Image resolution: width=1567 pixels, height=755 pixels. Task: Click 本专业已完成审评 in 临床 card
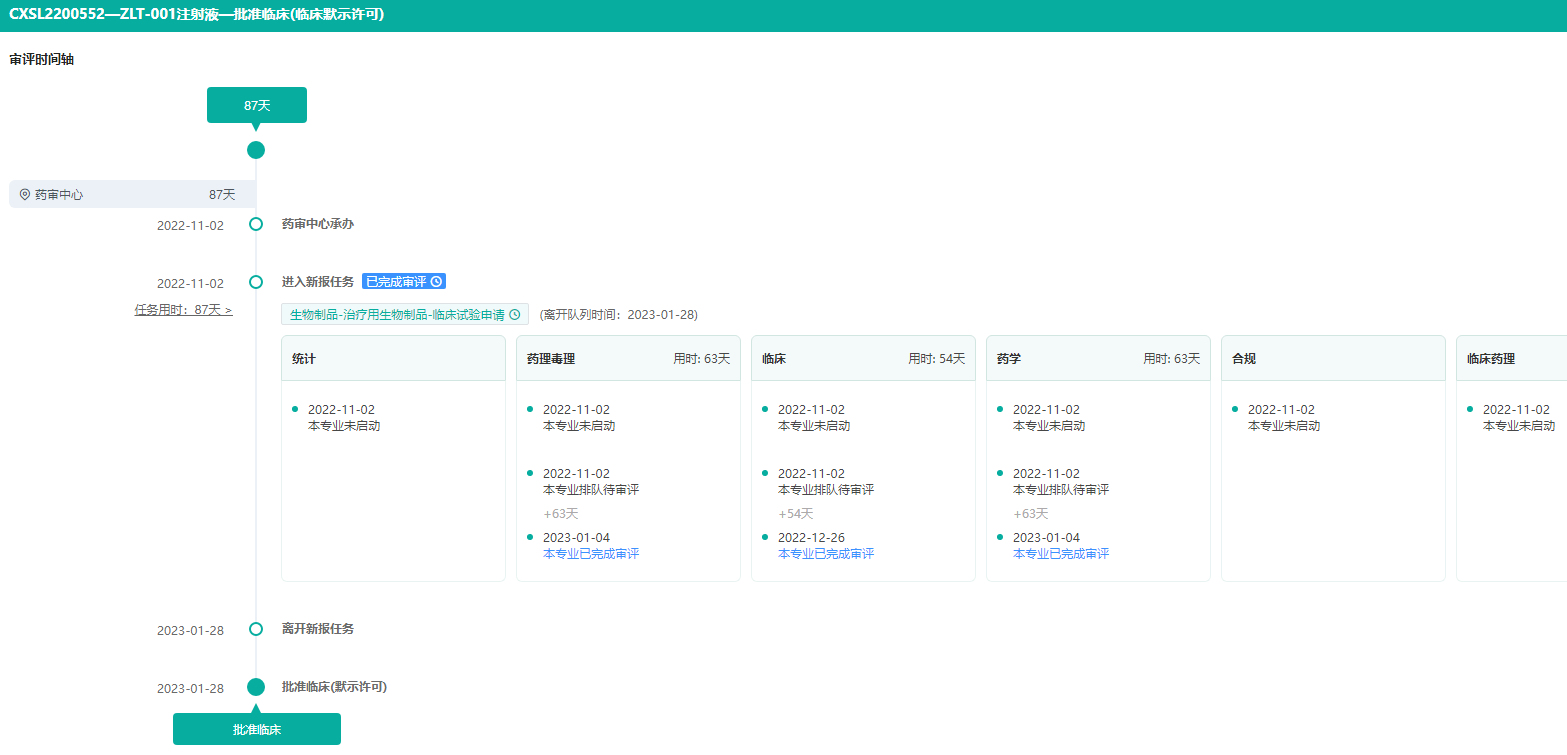coord(826,554)
